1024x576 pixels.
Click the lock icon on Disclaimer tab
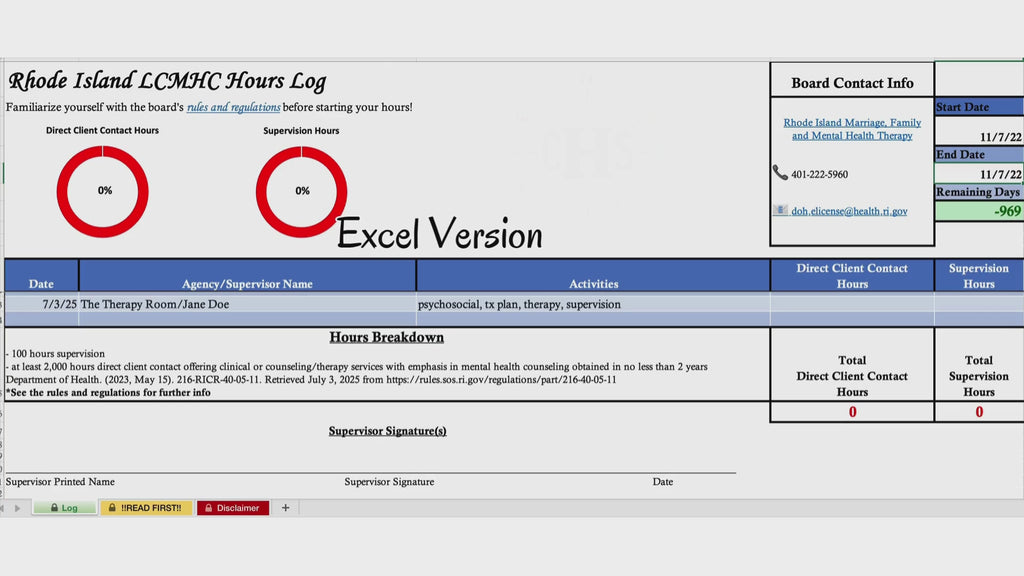pyautogui.click(x=208, y=507)
